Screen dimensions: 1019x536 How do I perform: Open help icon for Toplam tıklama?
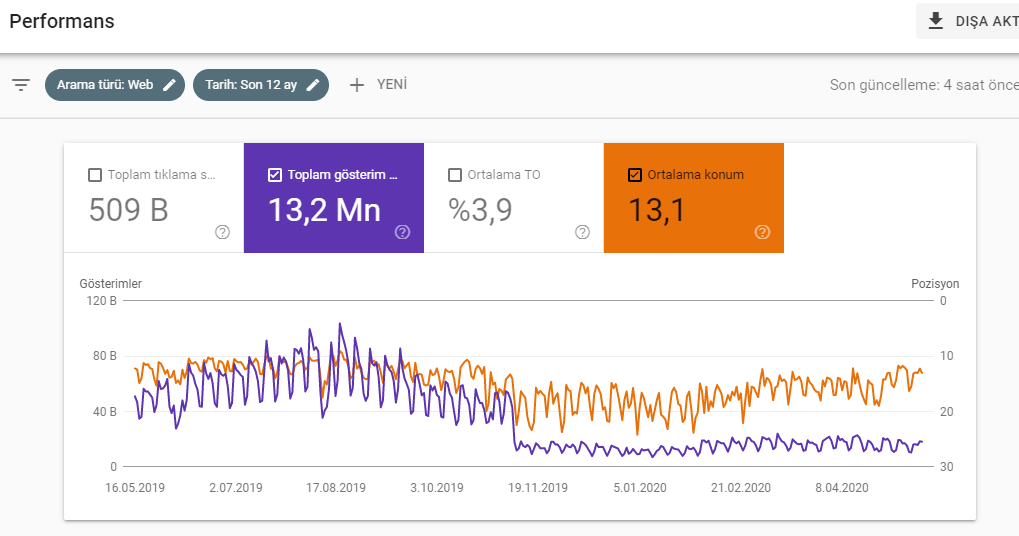(x=222, y=232)
